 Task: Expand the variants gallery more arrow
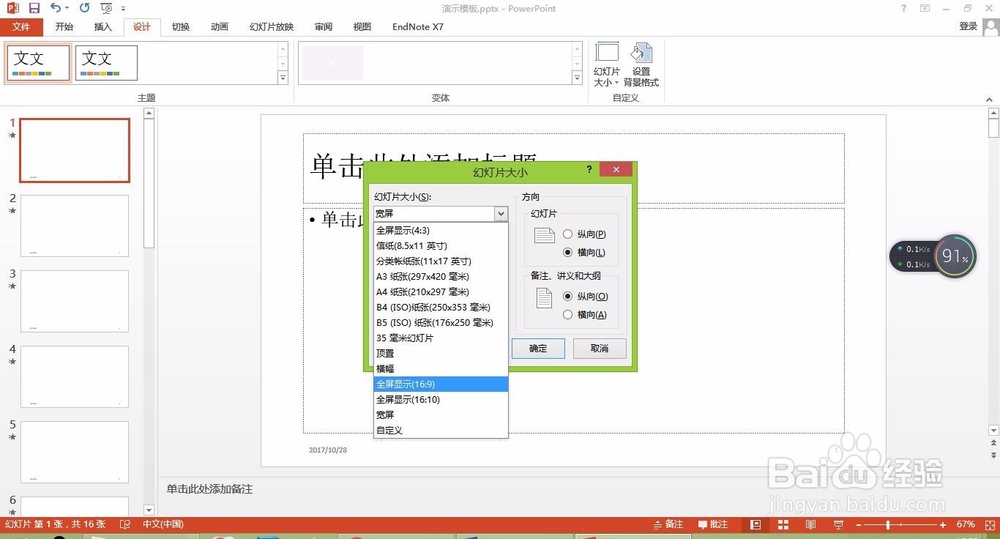coord(577,77)
